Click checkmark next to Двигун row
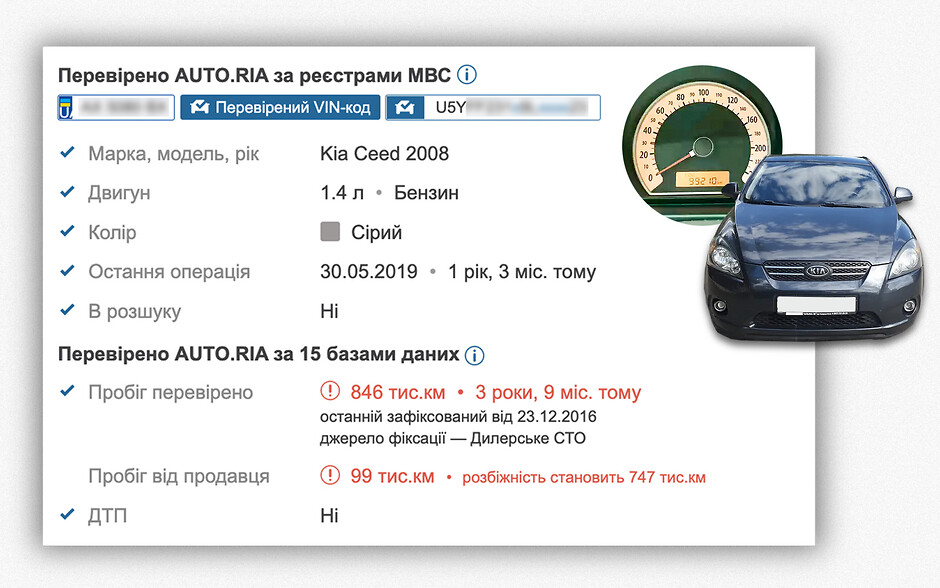 [x=68, y=192]
